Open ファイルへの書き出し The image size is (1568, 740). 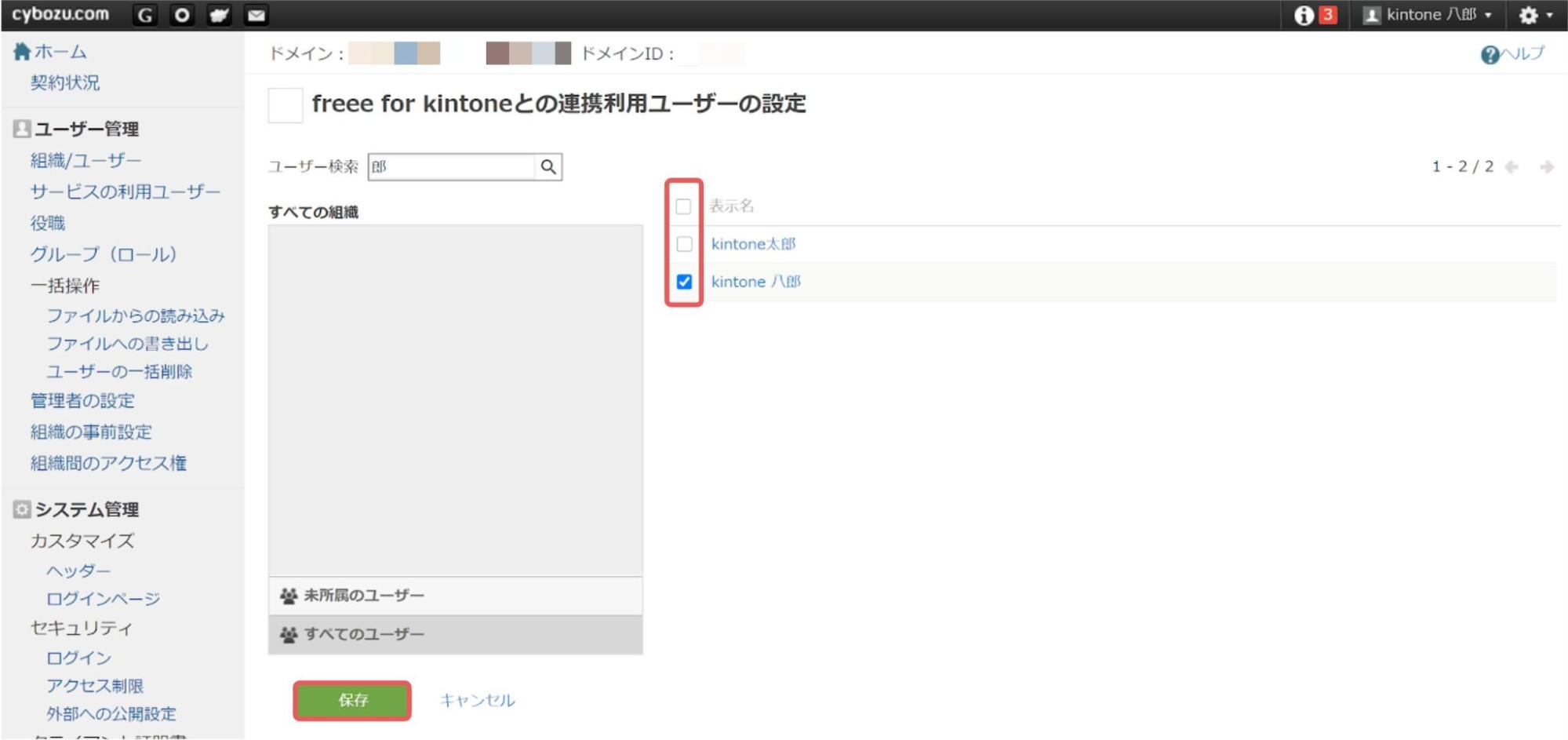(x=127, y=344)
